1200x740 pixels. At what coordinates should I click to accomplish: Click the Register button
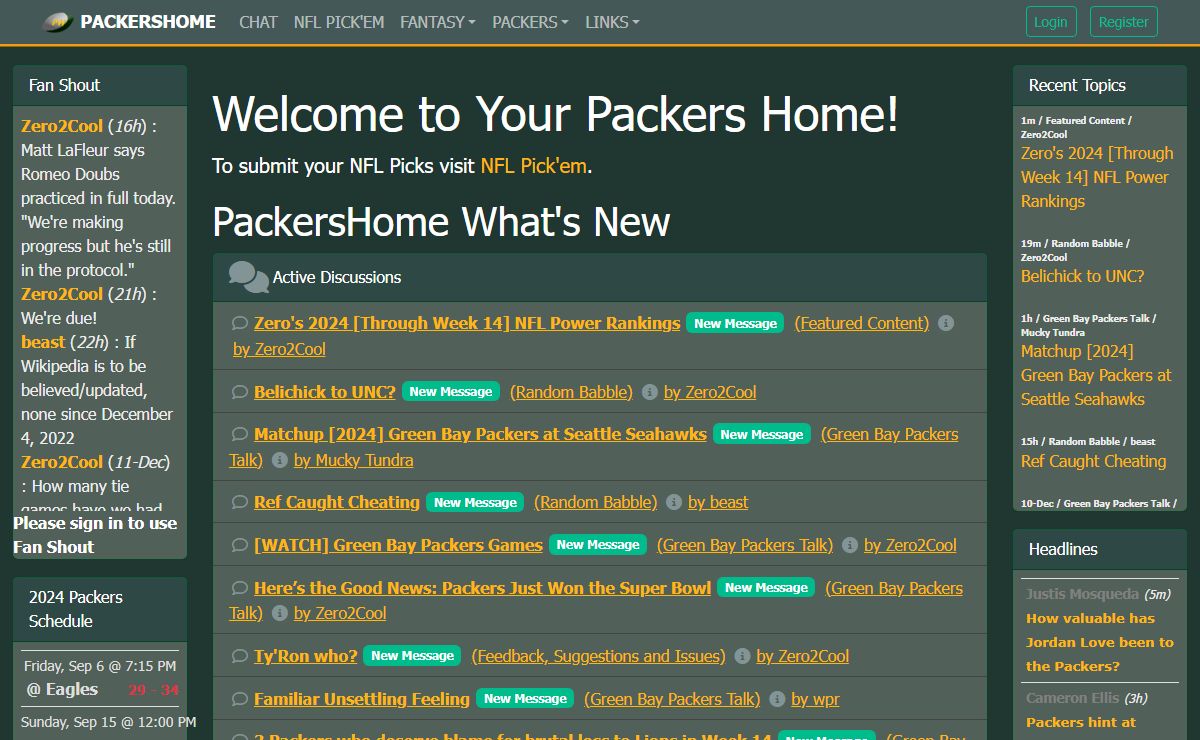[1124, 22]
